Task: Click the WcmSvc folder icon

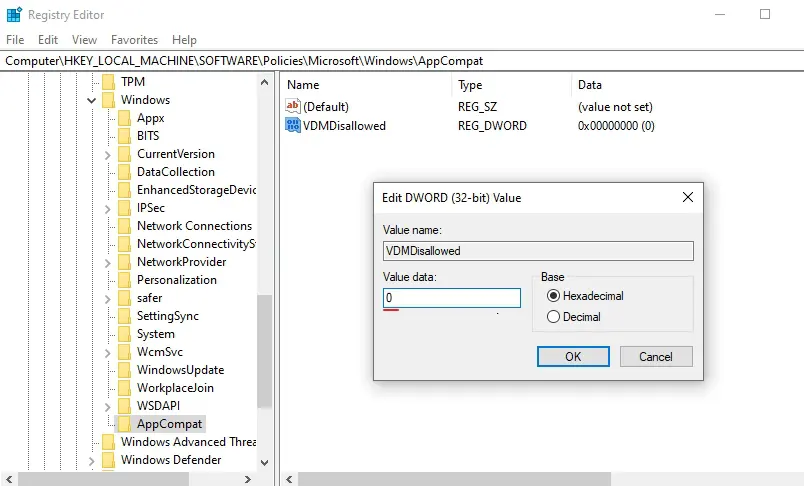Action: click(124, 352)
